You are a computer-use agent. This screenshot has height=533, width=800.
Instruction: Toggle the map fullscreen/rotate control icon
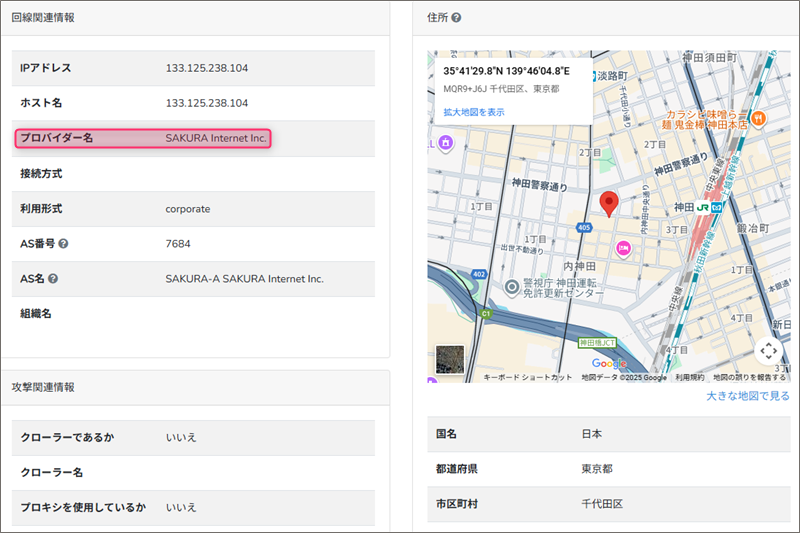click(x=768, y=351)
